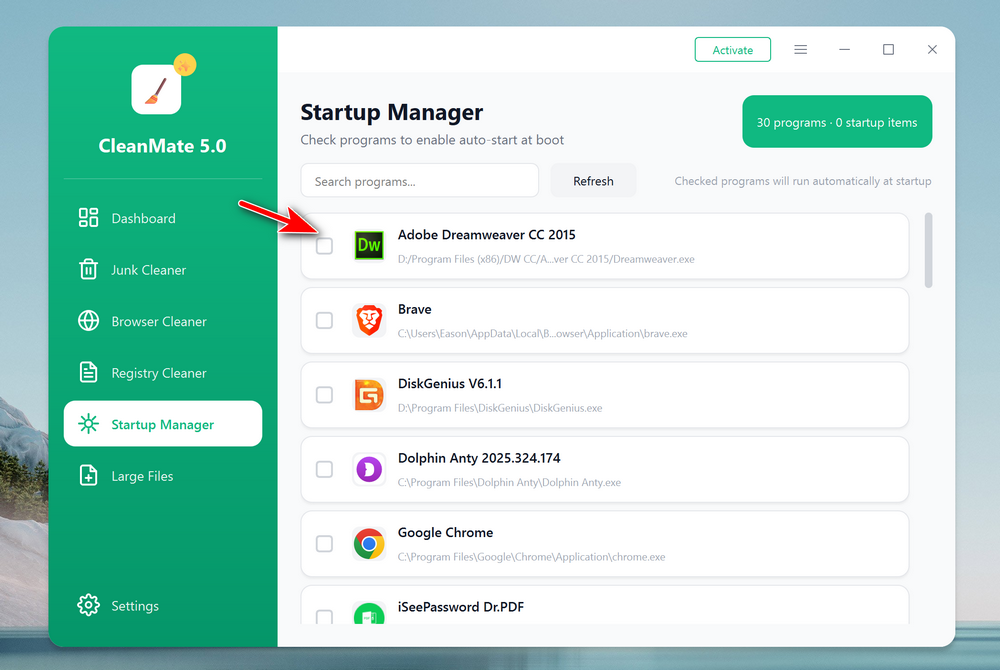Screen dimensions: 1000x670
Task: Click the Brave browser icon
Action: pos(368,320)
